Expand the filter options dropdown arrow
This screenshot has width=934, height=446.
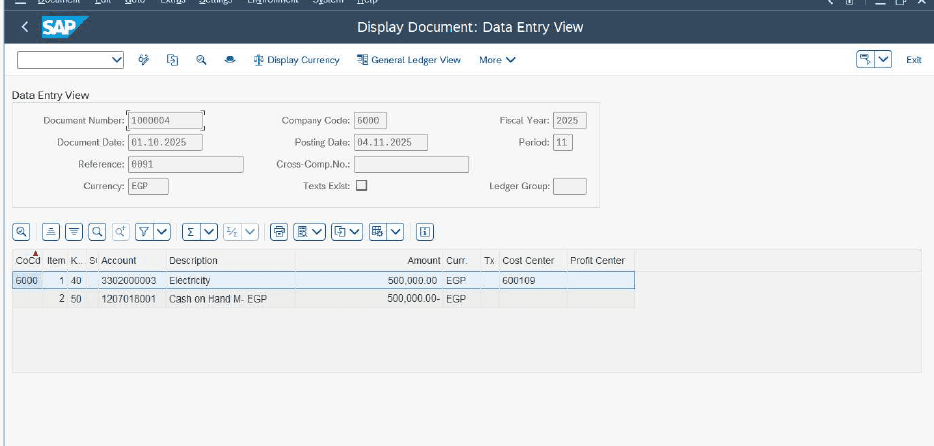click(x=162, y=232)
